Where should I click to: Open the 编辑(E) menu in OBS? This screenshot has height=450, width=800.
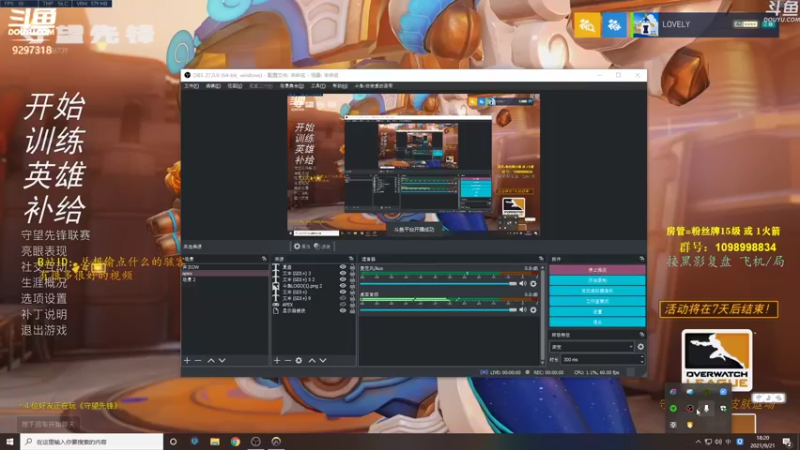(213, 86)
